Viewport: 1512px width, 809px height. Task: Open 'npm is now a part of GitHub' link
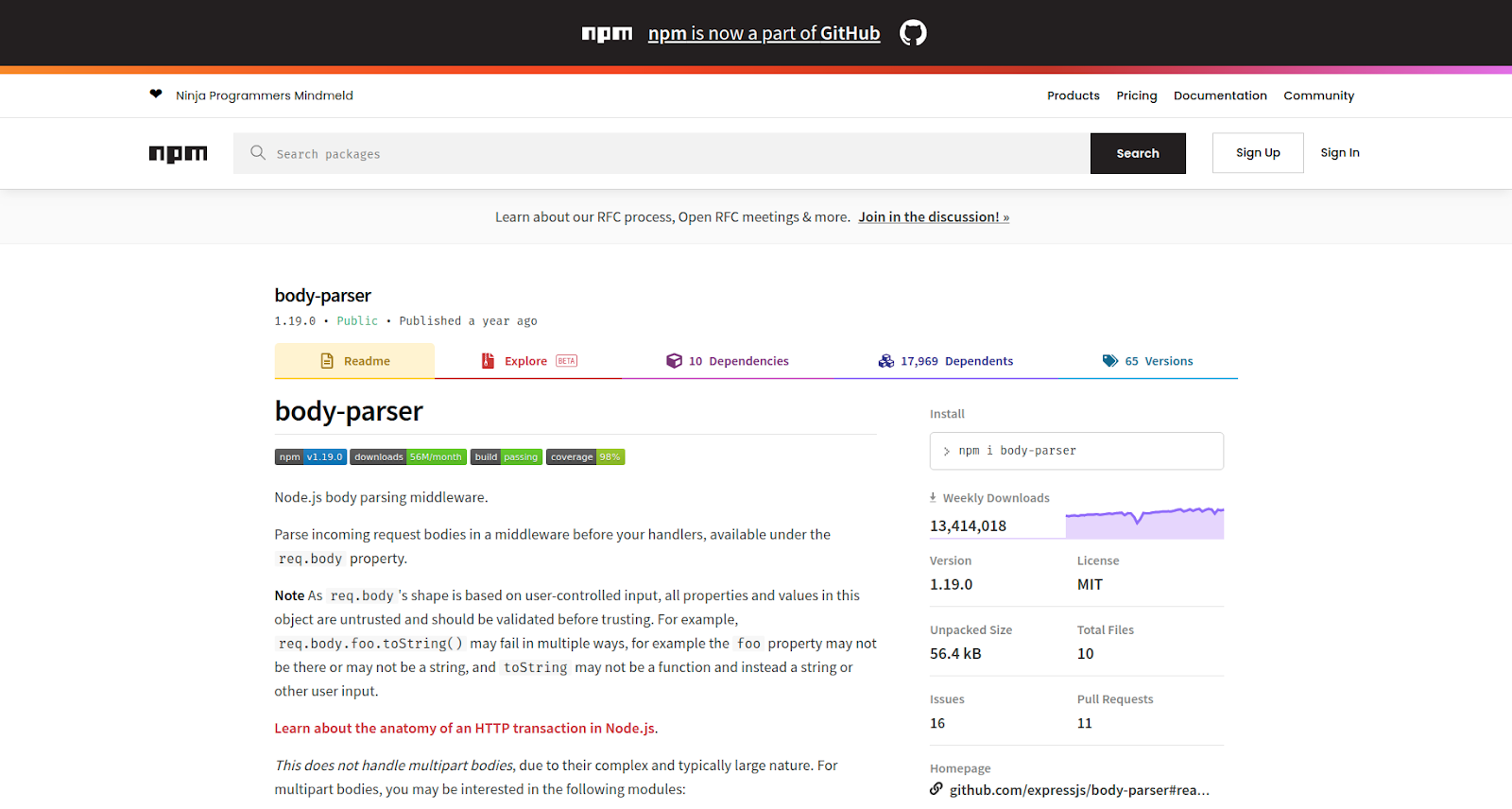[x=764, y=33]
